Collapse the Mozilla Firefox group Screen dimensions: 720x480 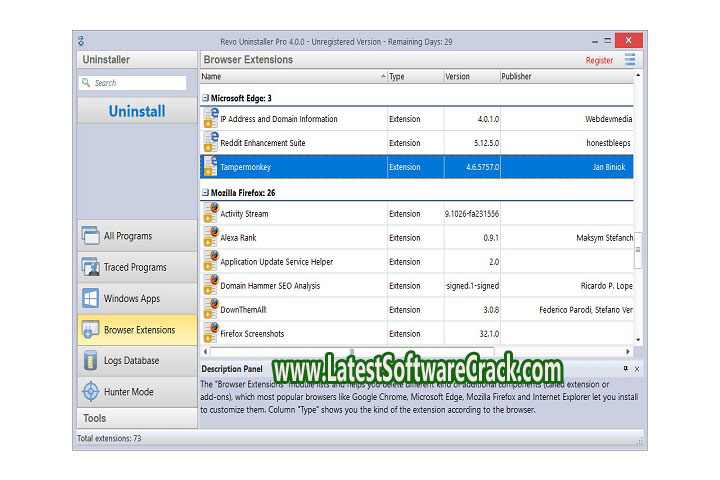pyautogui.click(x=205, y=192)
